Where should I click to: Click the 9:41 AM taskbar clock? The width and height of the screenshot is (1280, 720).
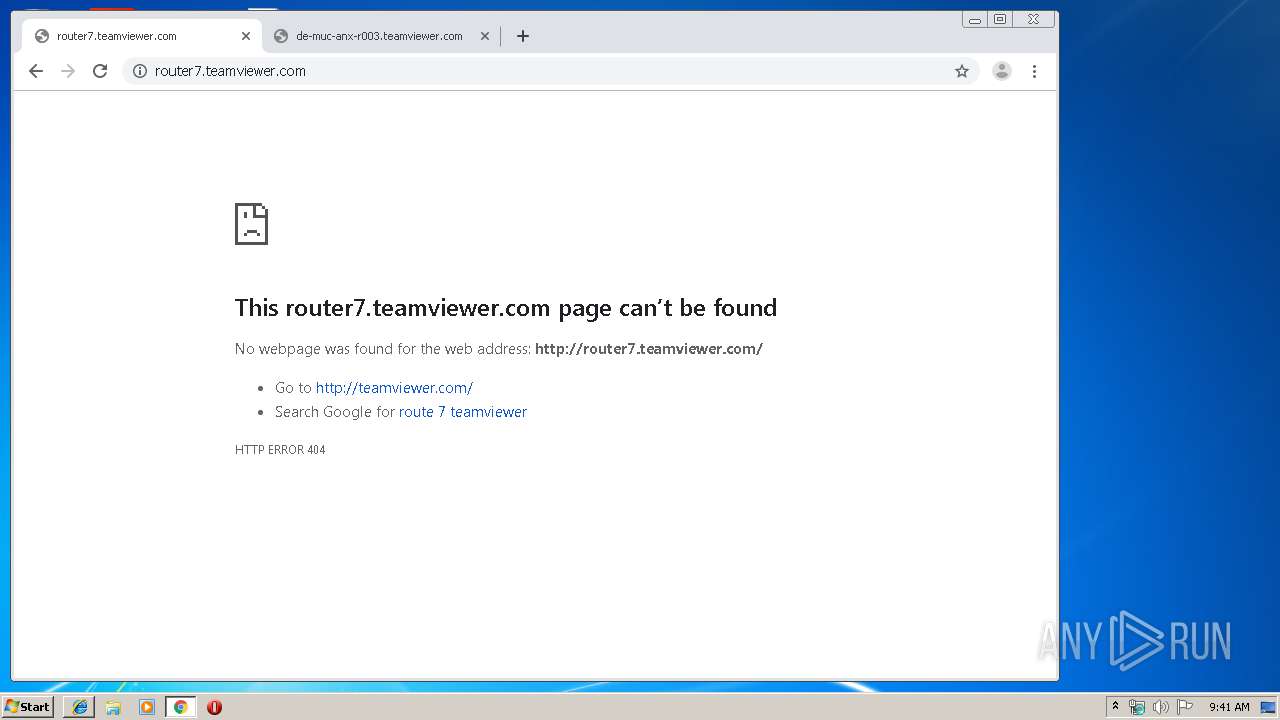point(1229,707)
